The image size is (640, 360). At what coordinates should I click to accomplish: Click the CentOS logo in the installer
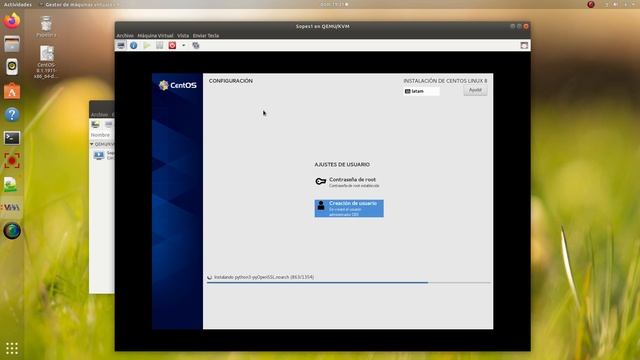(178, 85)
